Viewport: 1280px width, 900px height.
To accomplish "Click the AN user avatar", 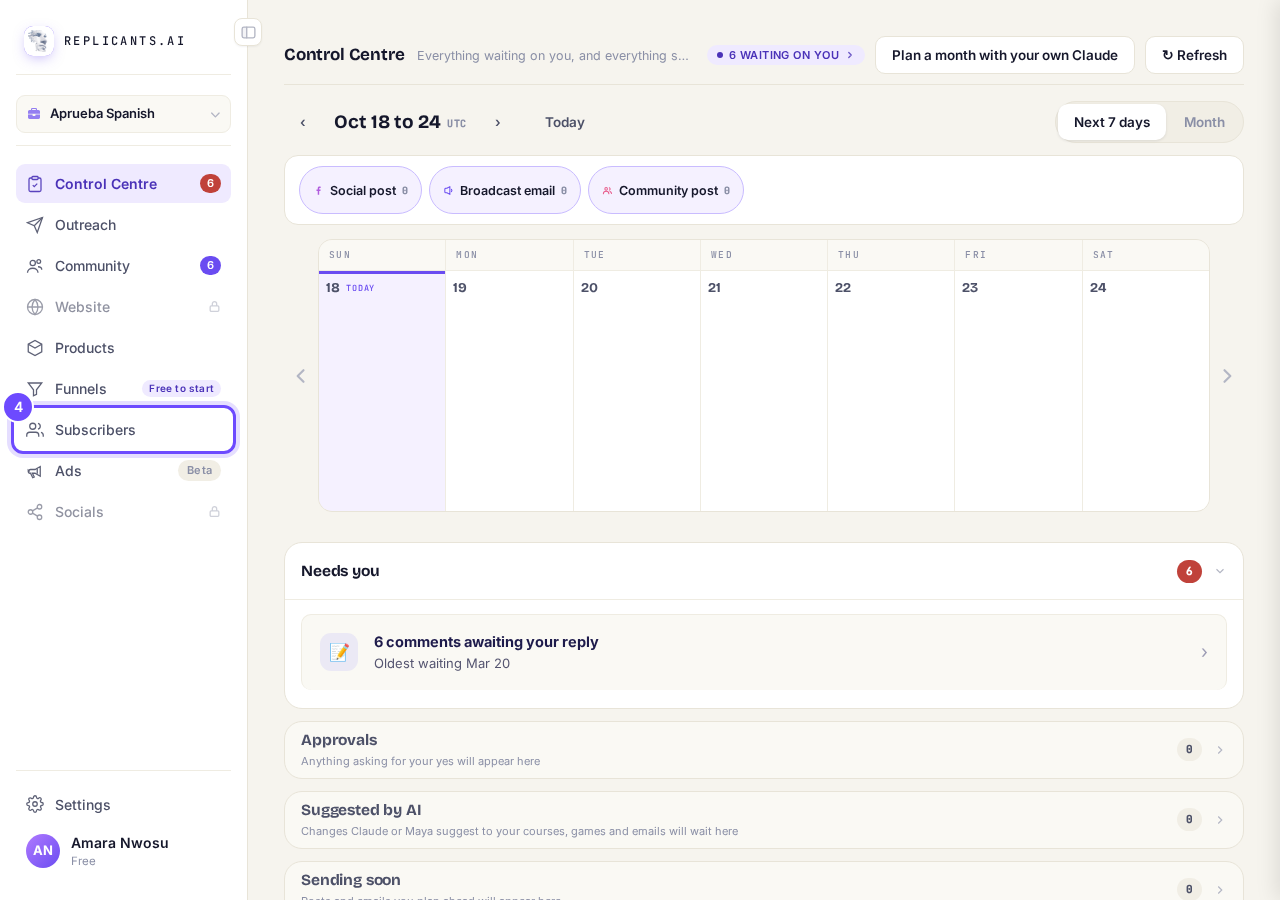I will tap(43, 851).
